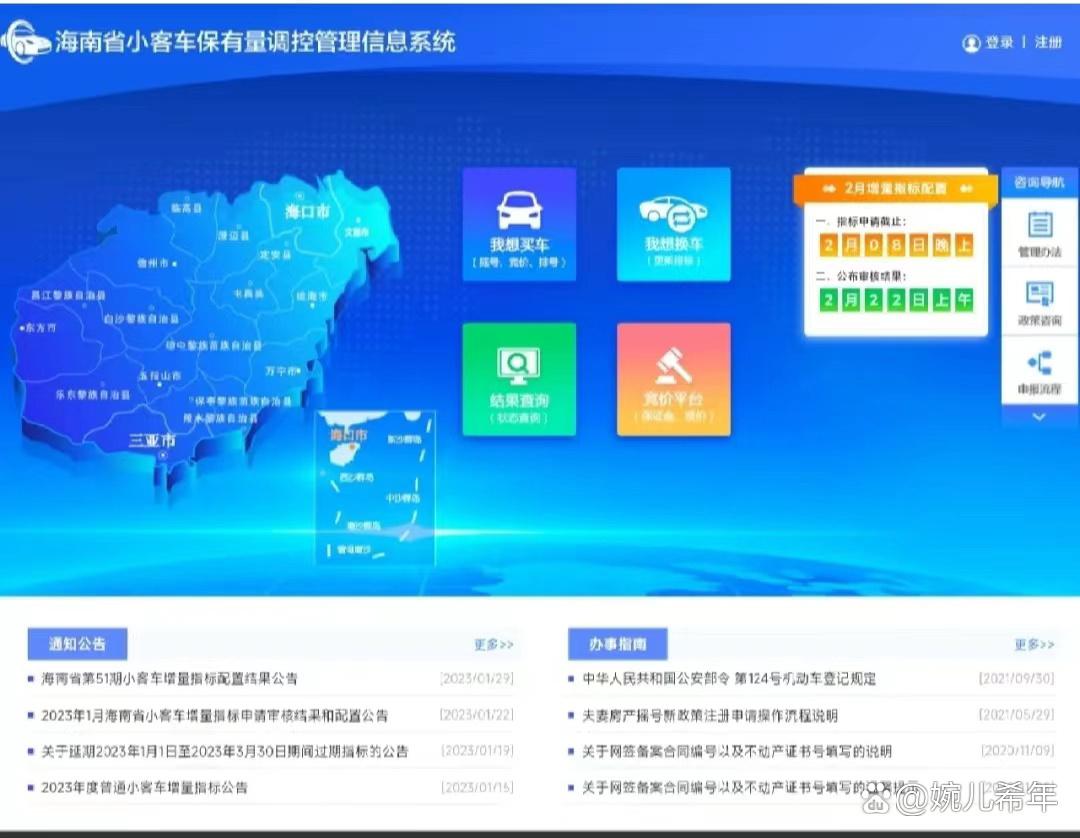Image resolution: width=1080 pixels, height=838 pixels.
Task: Expand the sidebar down chevron
Action: click(x=1039, y=417)
